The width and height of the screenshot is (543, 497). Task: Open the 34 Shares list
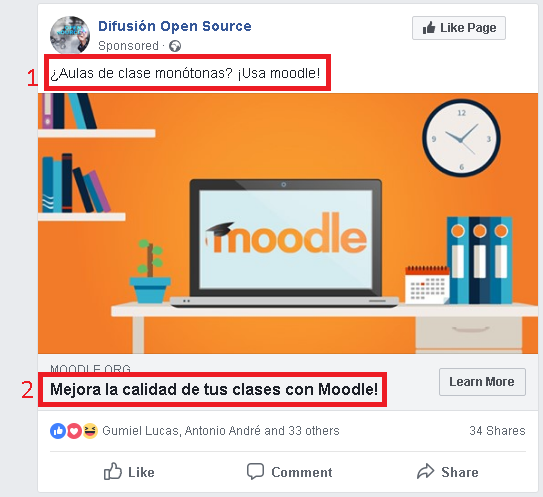pos(497,431)
